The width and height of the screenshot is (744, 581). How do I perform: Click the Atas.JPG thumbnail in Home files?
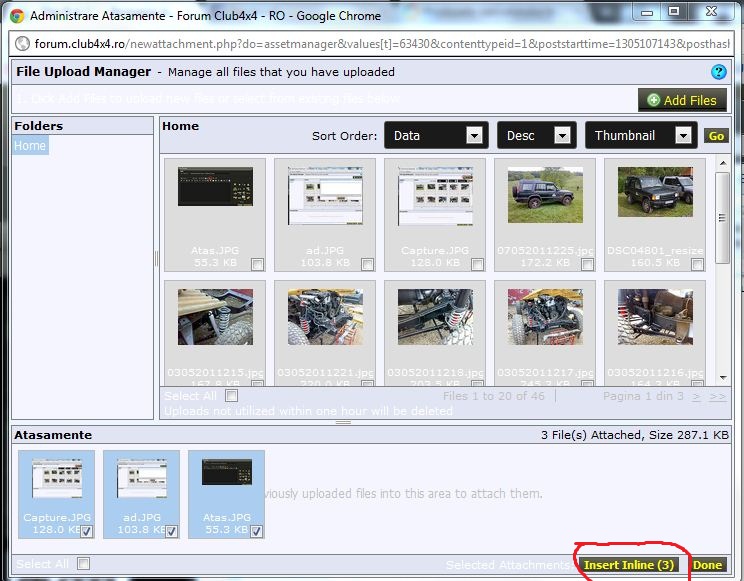click(x=215, y=187)
